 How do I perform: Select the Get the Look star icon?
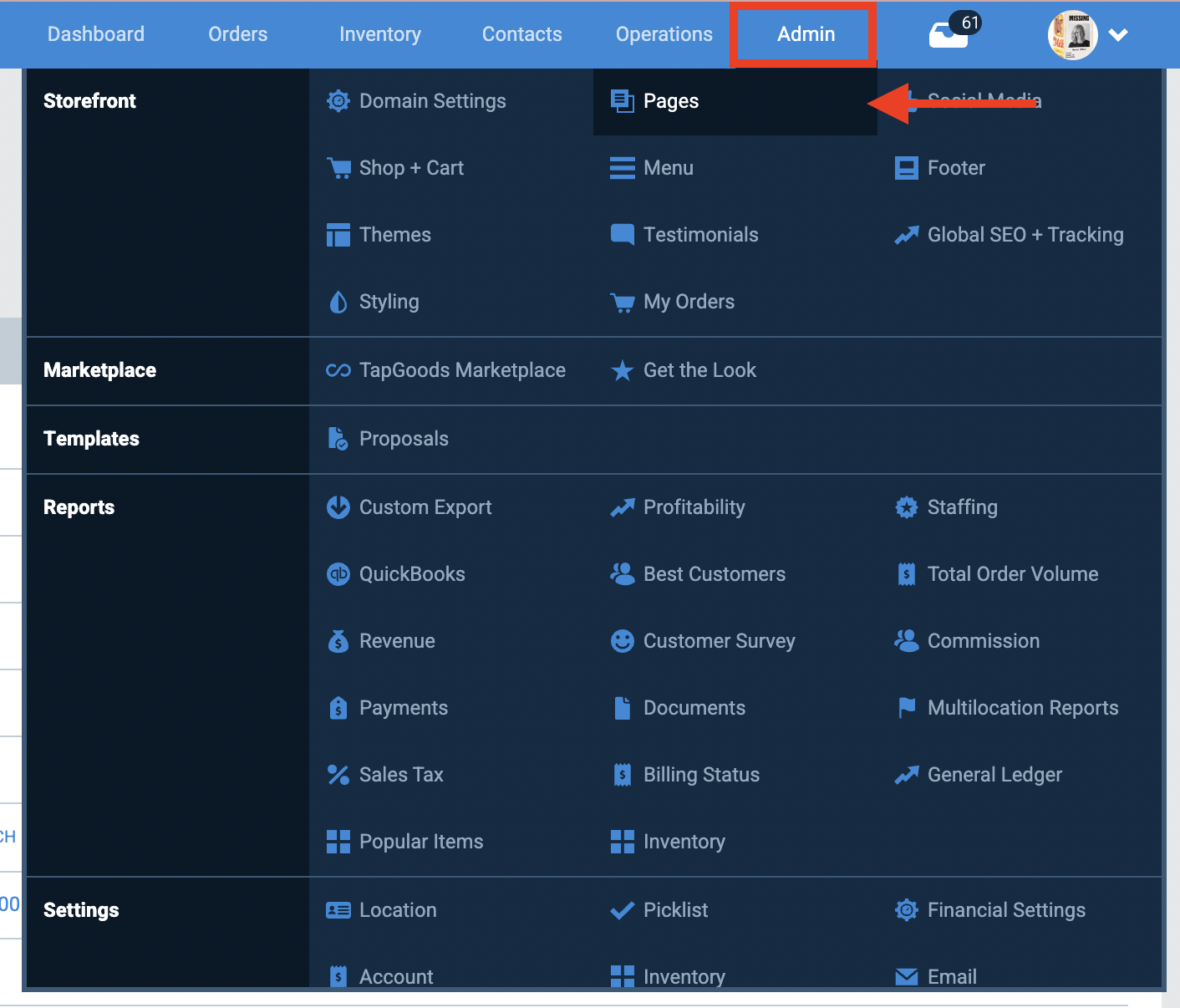[x=622, y=370]
